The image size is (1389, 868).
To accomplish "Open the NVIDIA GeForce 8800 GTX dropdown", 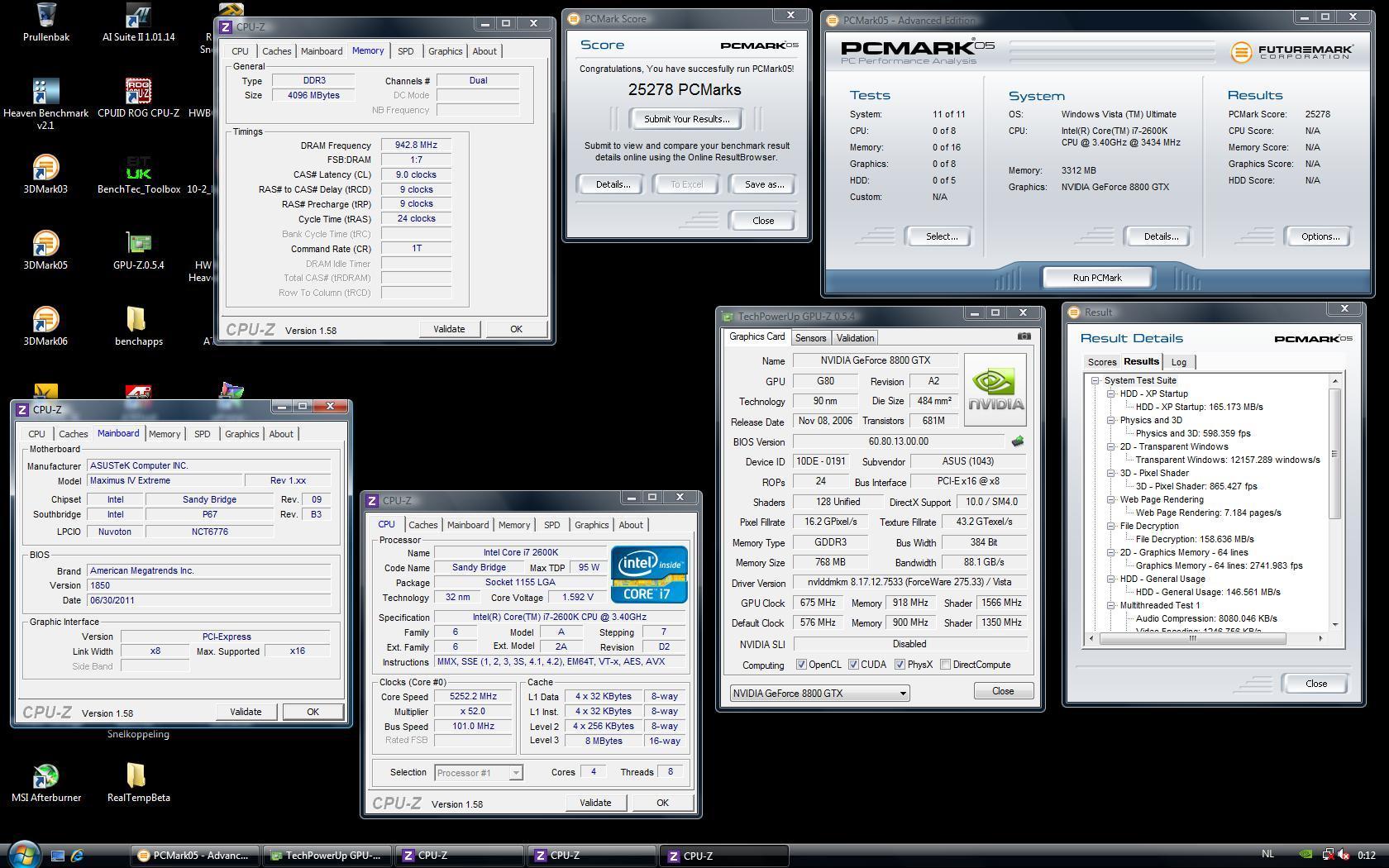I will 819,693.
